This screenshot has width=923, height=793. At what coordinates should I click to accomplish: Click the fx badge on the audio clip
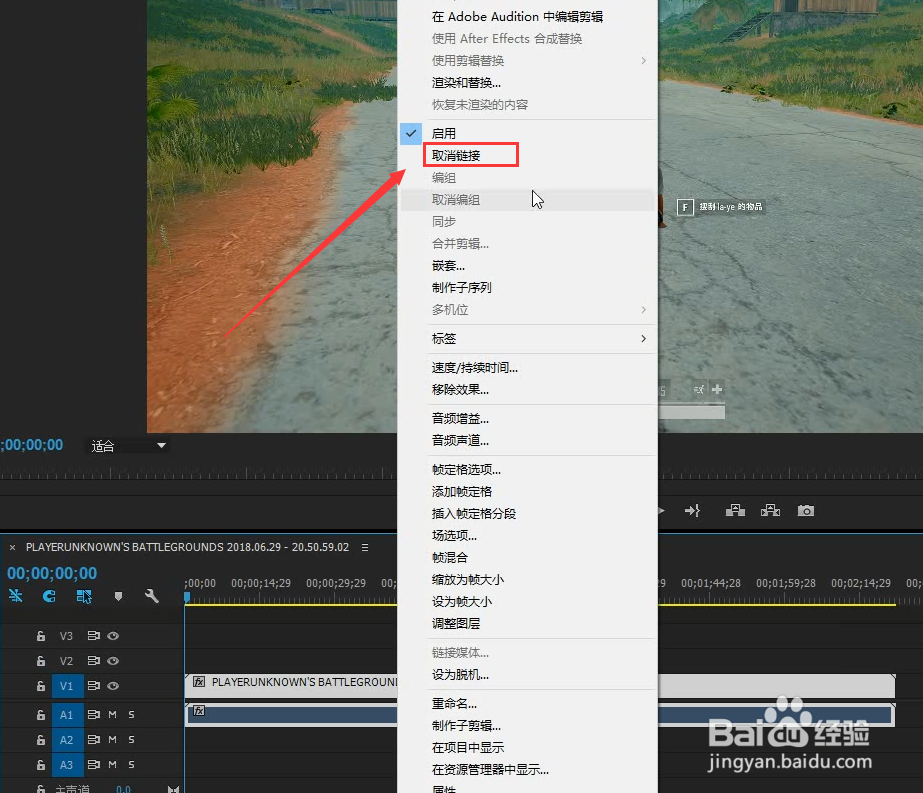click(200, 711)
